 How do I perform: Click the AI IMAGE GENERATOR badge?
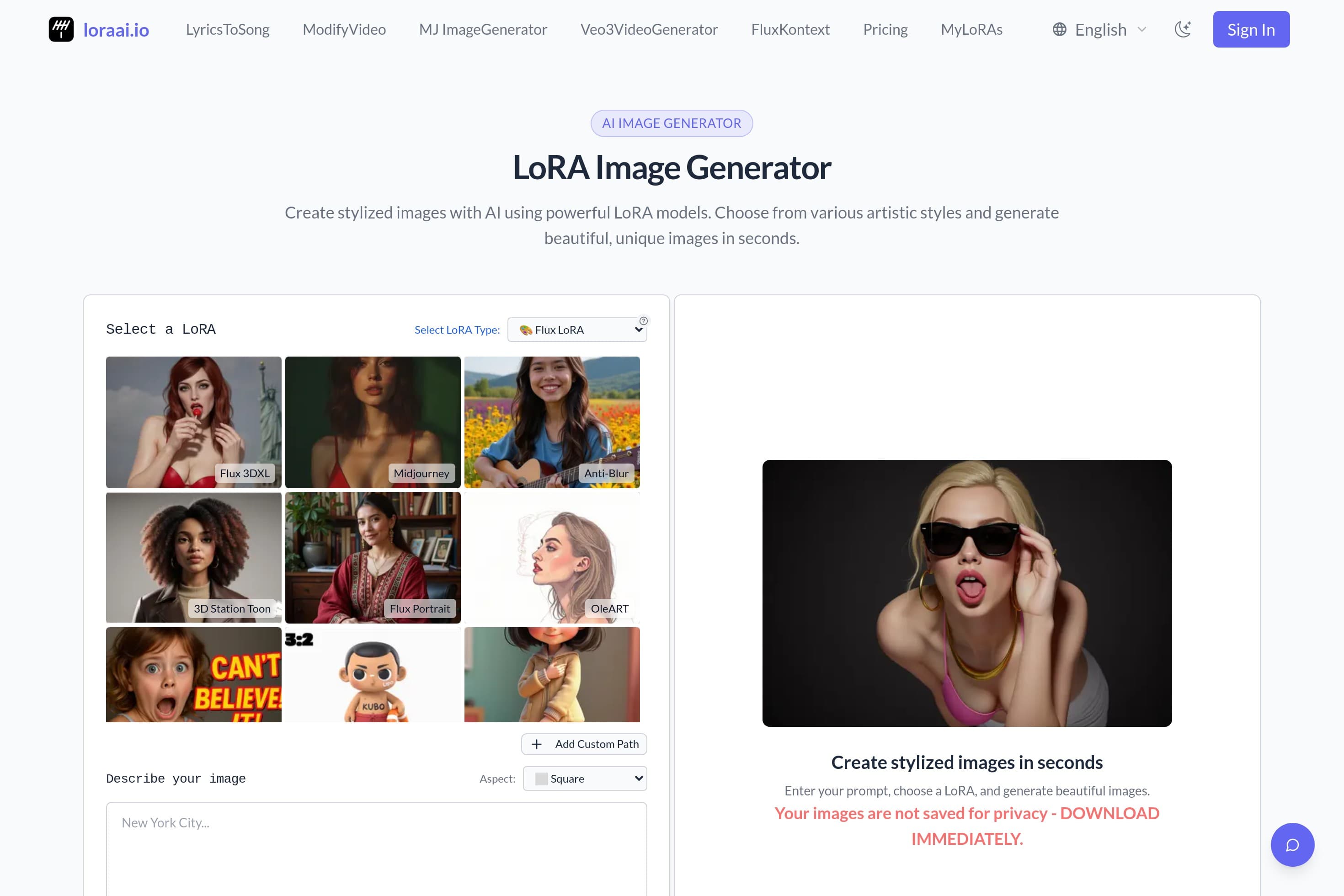point(672,123)
